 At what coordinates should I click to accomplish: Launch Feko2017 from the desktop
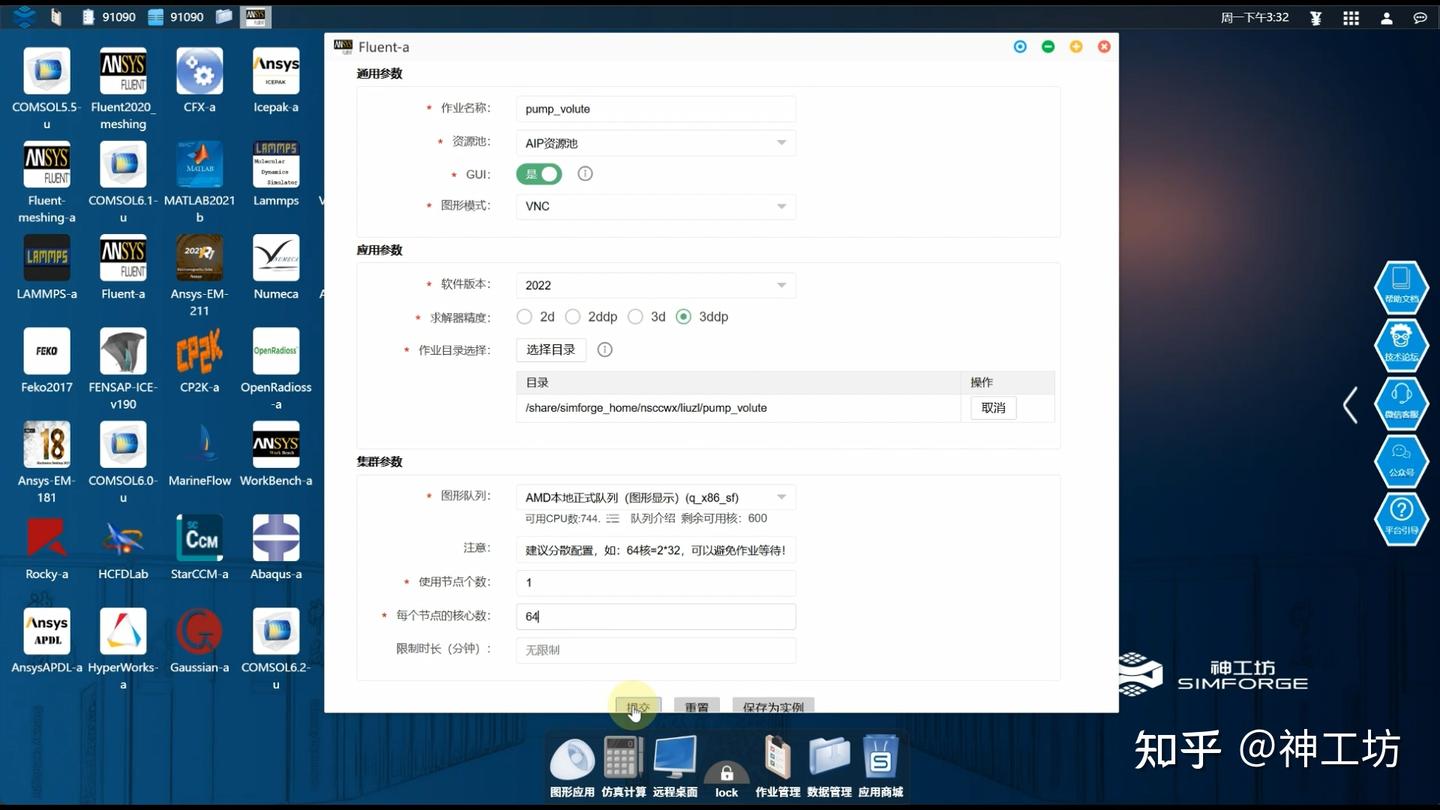[x=47, y=351]
